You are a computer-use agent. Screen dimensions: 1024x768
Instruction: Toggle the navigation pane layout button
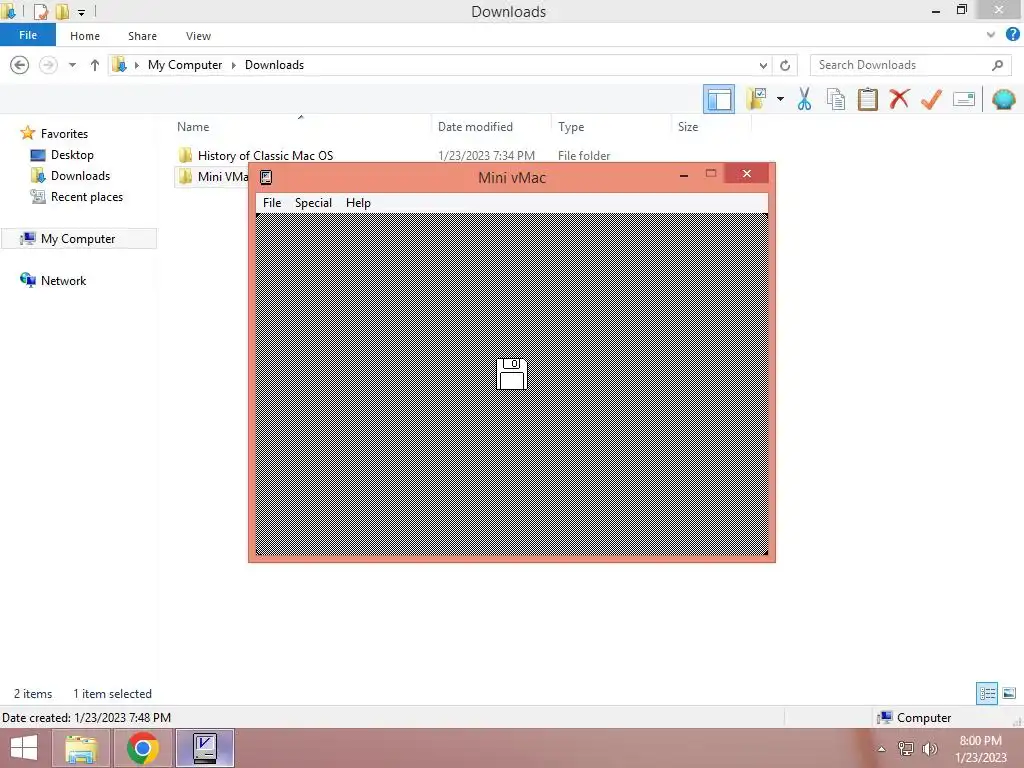click(x=718, y=99)
